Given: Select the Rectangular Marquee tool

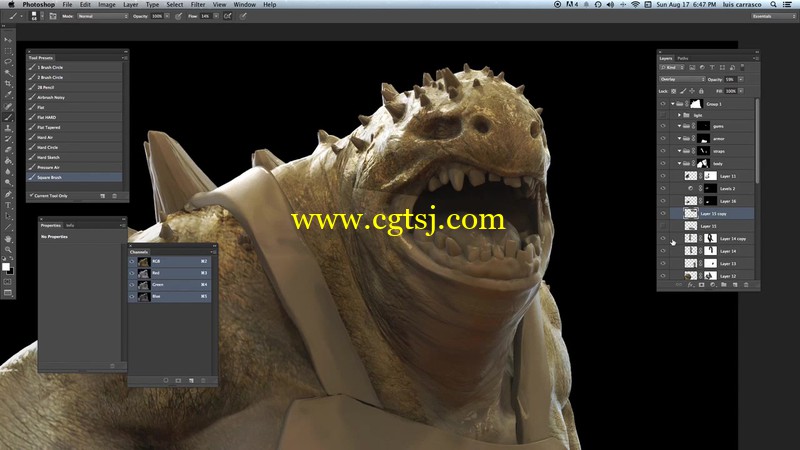Looking at the screenshot, I should pos(8,51).
